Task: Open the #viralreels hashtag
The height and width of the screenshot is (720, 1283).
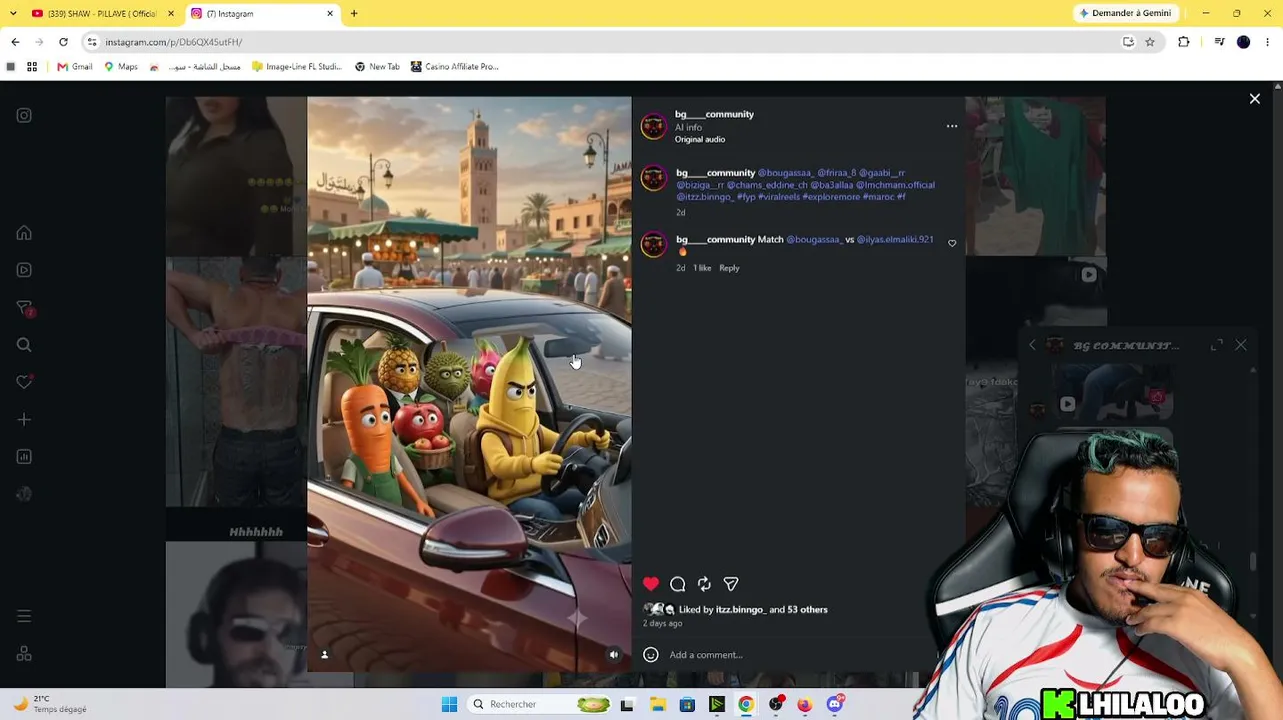Action: click(x=779, y=197)
